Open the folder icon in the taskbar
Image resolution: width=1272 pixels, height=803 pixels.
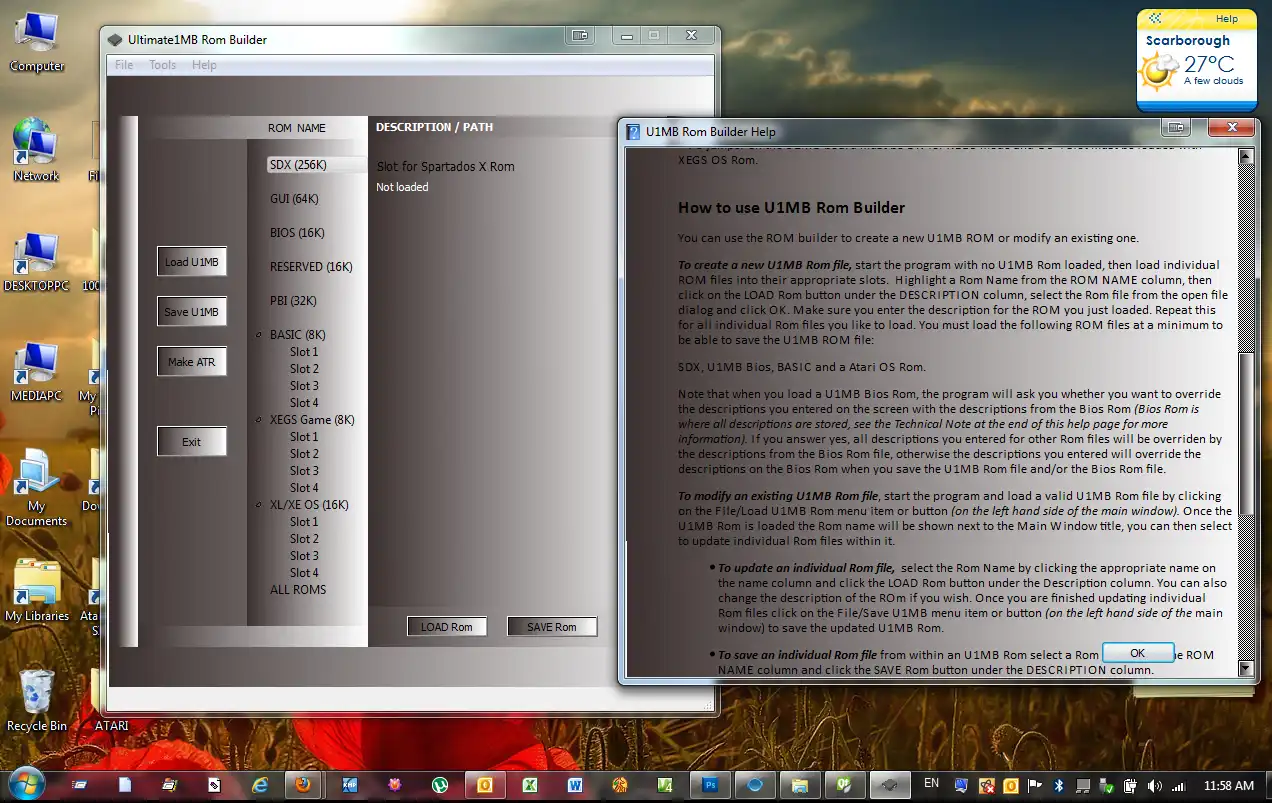(x=799, y=785)
